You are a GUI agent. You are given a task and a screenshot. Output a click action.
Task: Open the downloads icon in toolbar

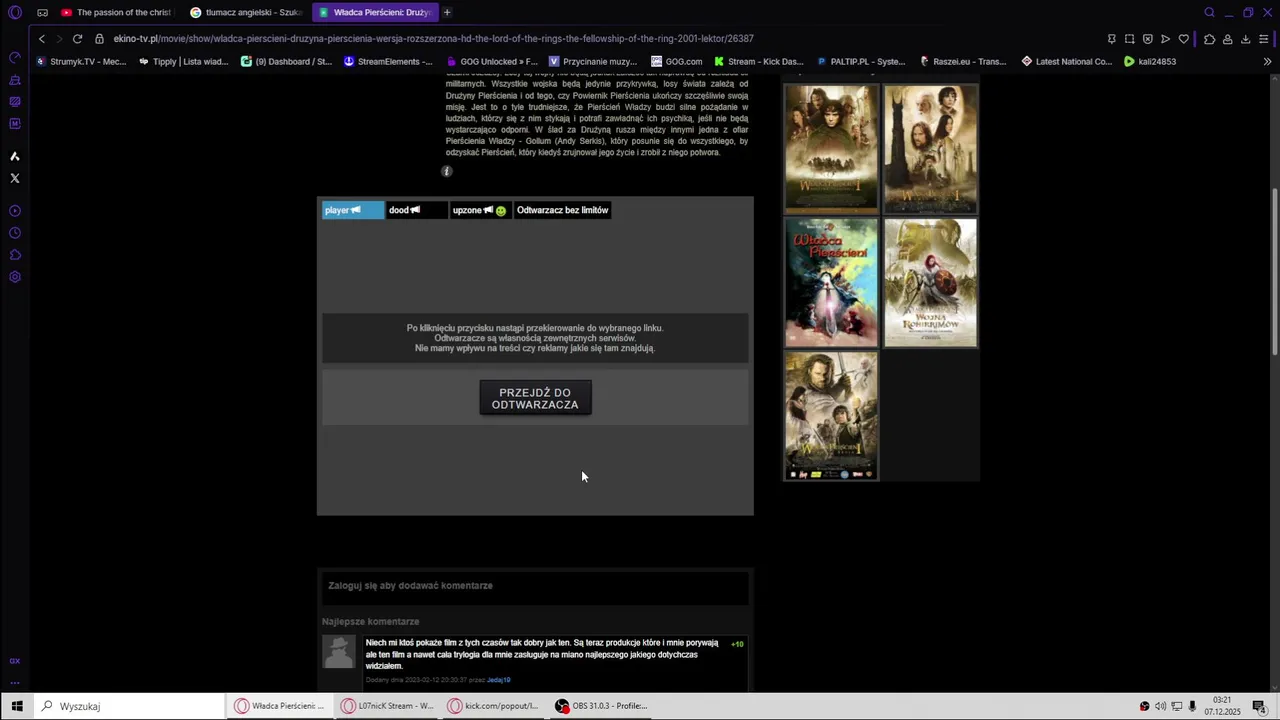(1245, 39)
